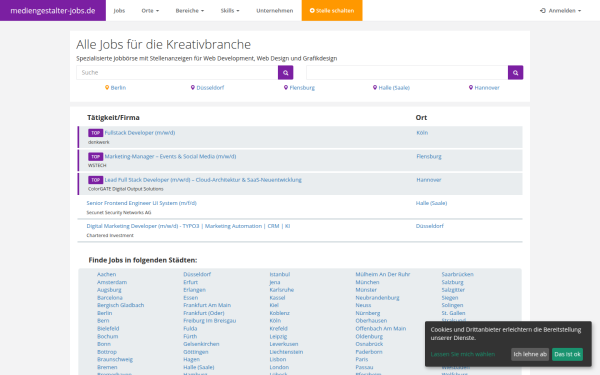Image resolution: width=600 pixels, height=375 pixels.
Task: Focus the Suche keyword input field
Action: pyautogui.click(x=177, y=73)
